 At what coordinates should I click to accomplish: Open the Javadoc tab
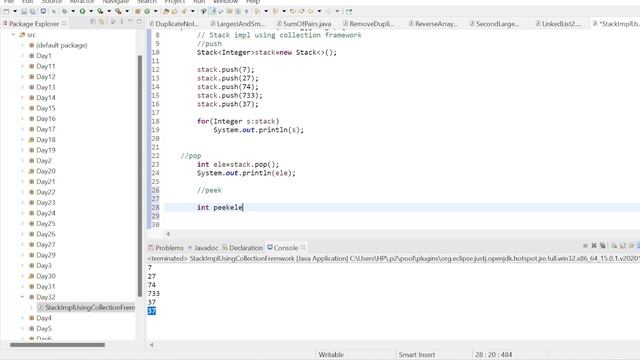point(203,248)
